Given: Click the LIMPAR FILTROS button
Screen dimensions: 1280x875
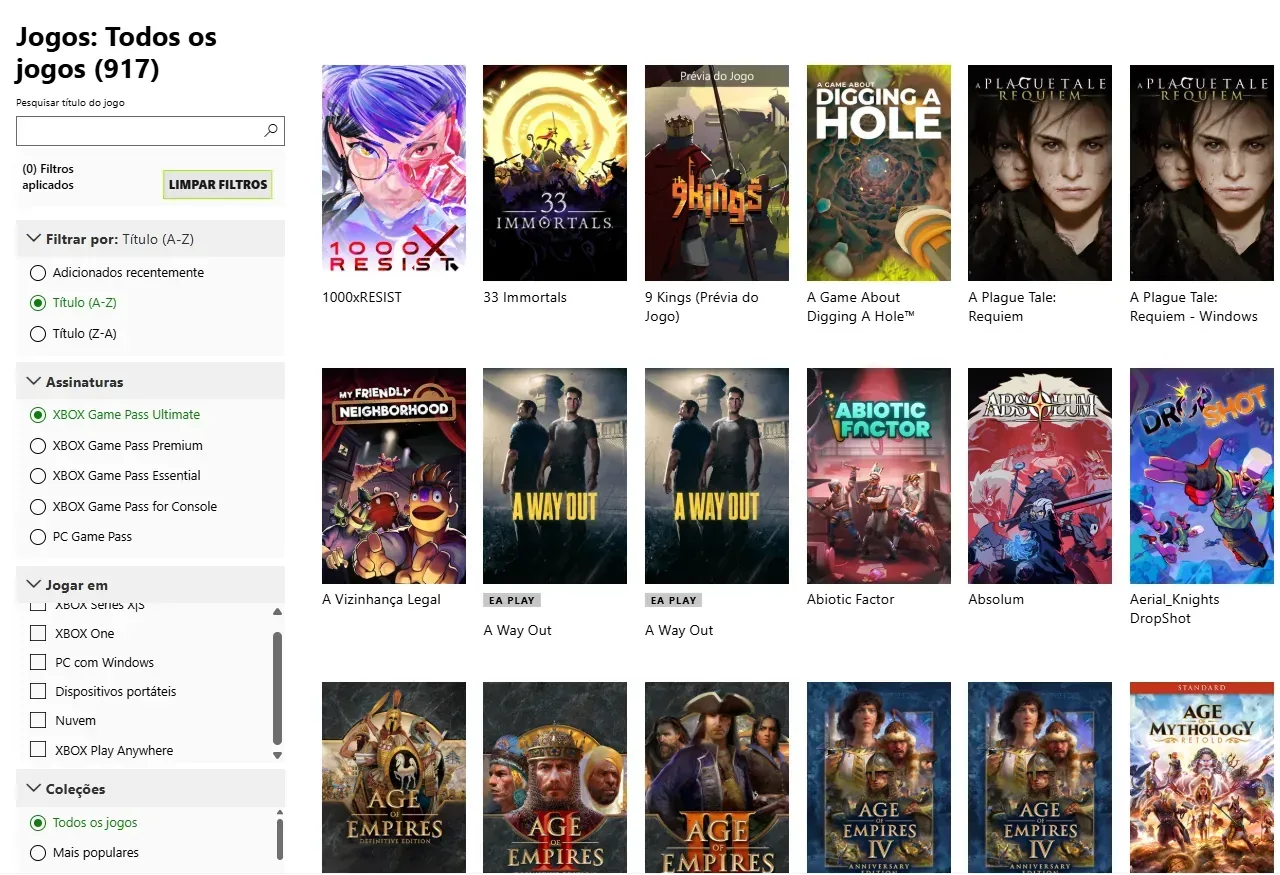Looking at the screenshot, I should coord(218,185).
